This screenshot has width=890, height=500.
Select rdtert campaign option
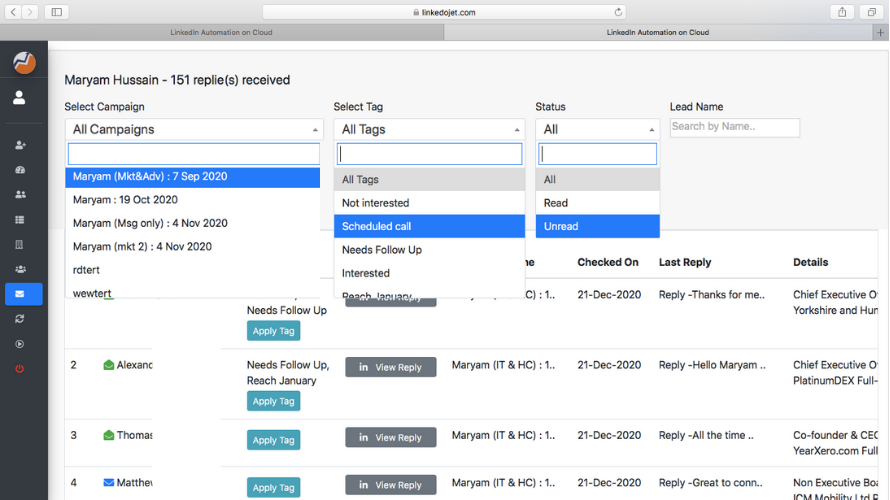[x=193, y=270]
